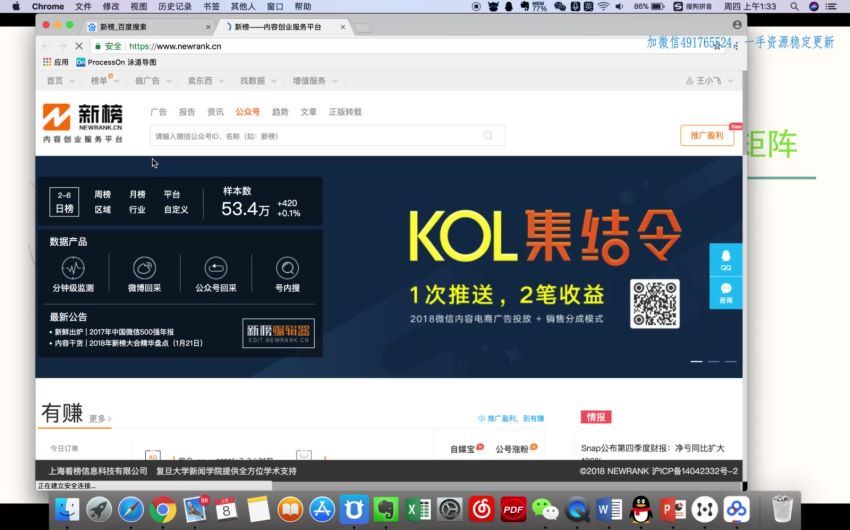Viewport: 850px width, 530px height.
Task: Open Baidu Netdisk in the dock
Action: click(x=736, y=510)
